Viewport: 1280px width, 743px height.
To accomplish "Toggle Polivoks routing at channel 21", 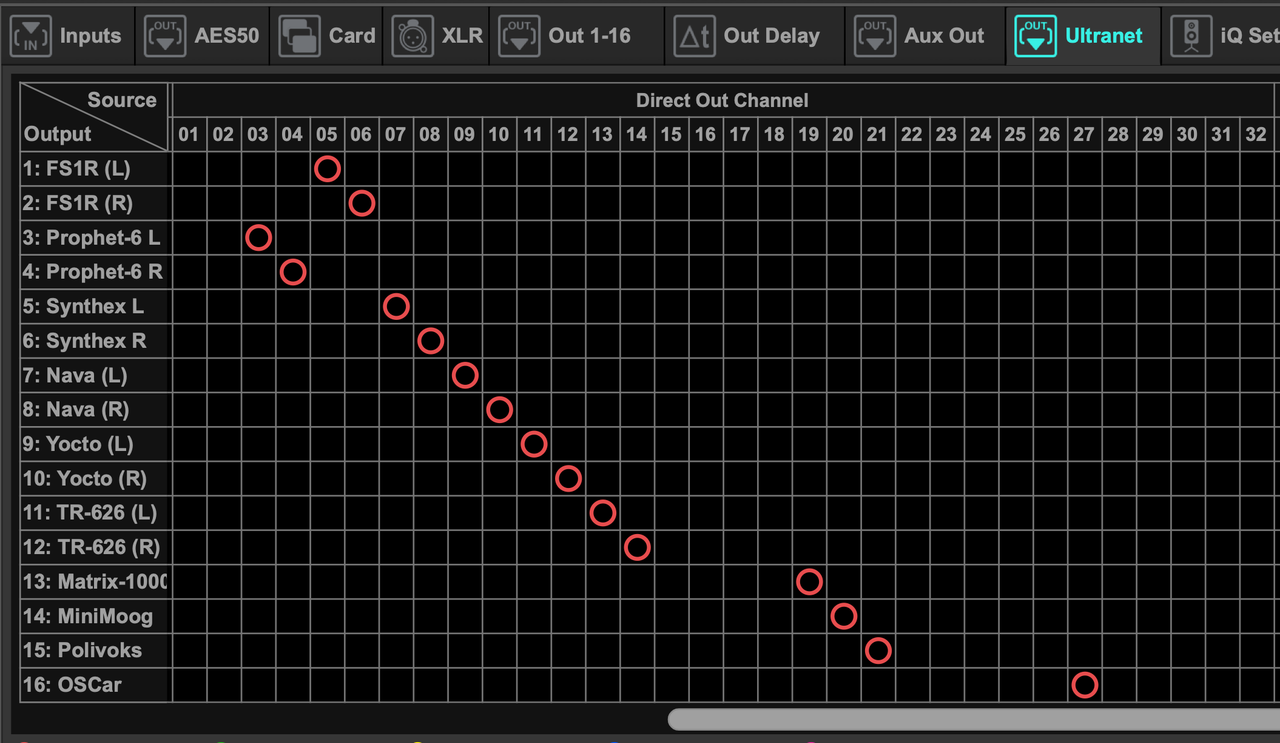I will [x=878, y=651].
